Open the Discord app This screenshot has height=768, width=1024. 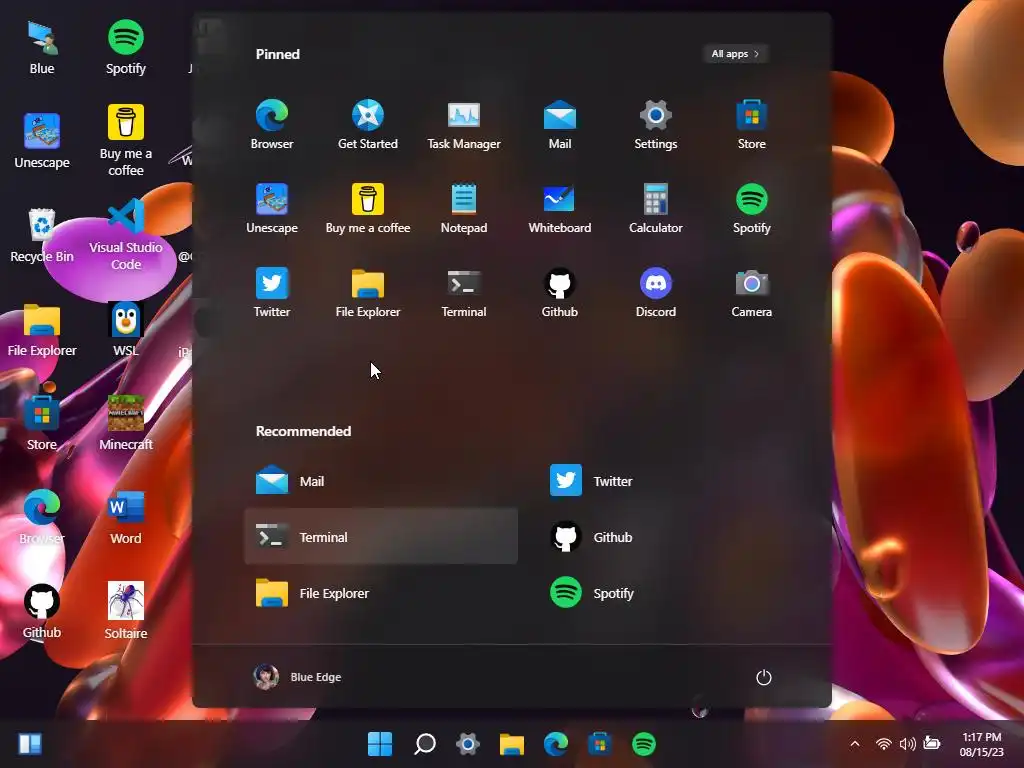point(656,293)
